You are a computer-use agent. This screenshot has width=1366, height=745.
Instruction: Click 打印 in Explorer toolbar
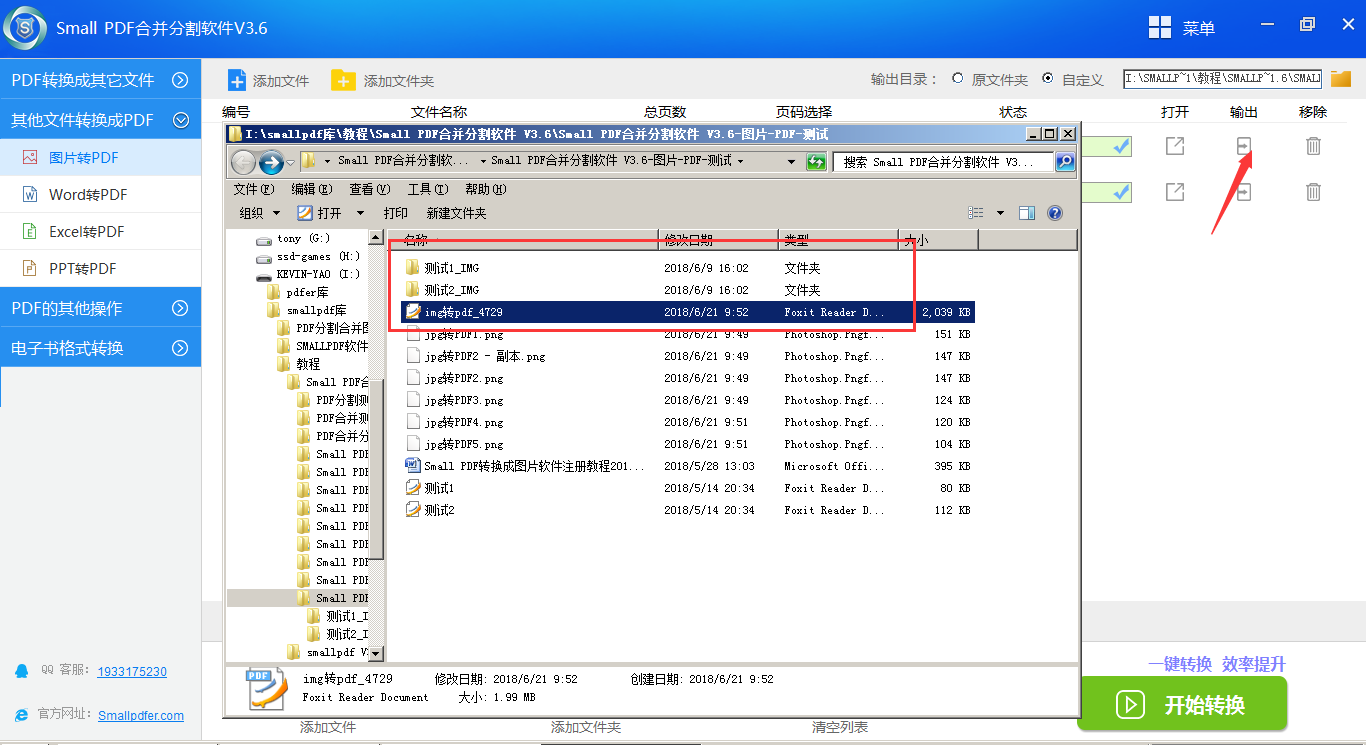click(x=396, y=213)
